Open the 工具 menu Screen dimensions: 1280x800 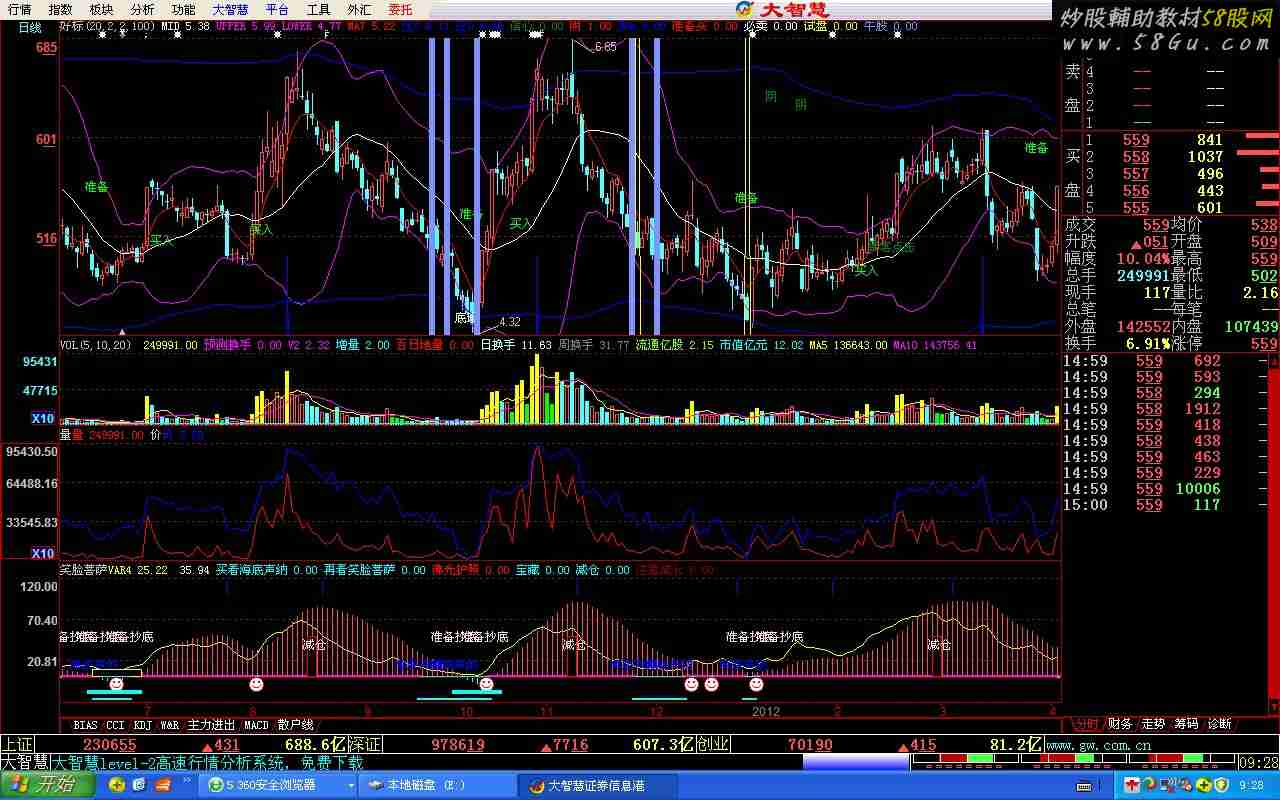tap(318, 9)
